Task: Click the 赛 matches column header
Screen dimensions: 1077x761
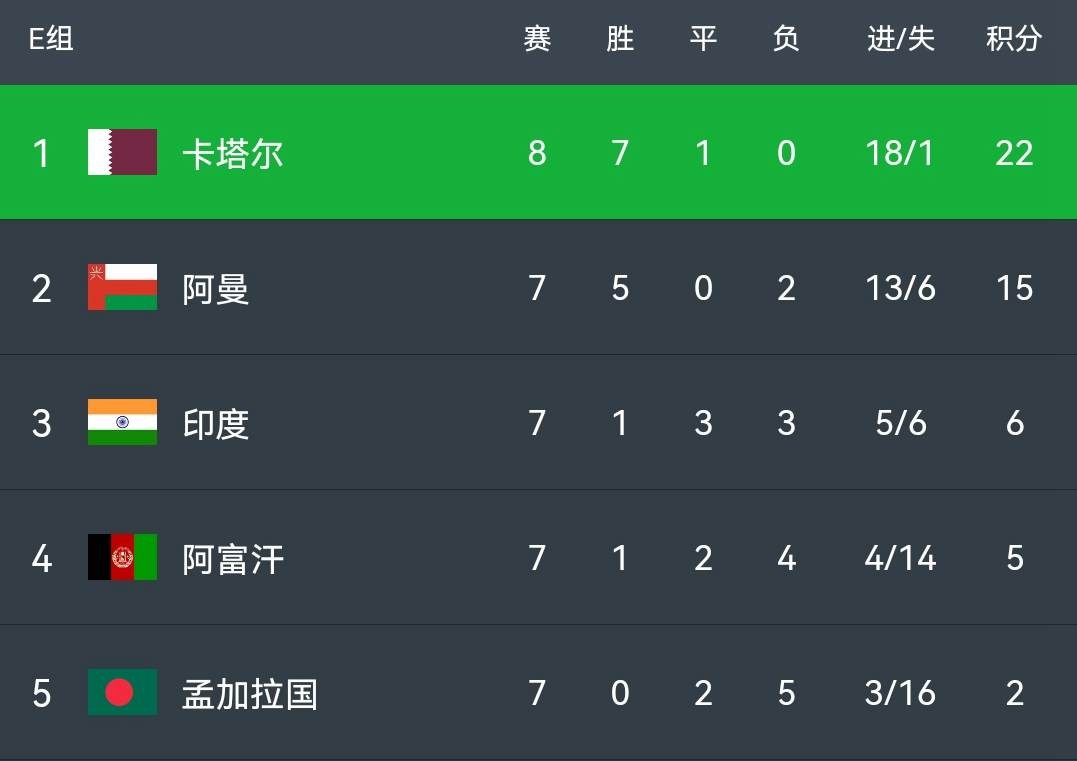Action: coord(537,38)
